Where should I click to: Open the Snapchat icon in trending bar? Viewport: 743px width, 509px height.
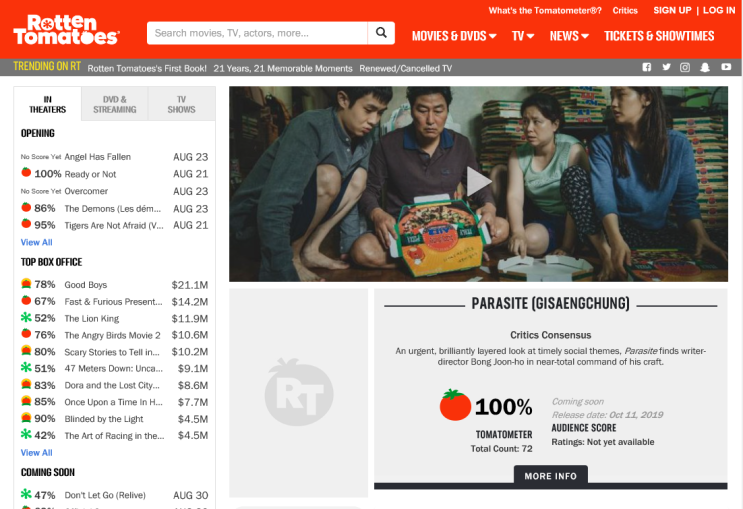tap(705, 67)
